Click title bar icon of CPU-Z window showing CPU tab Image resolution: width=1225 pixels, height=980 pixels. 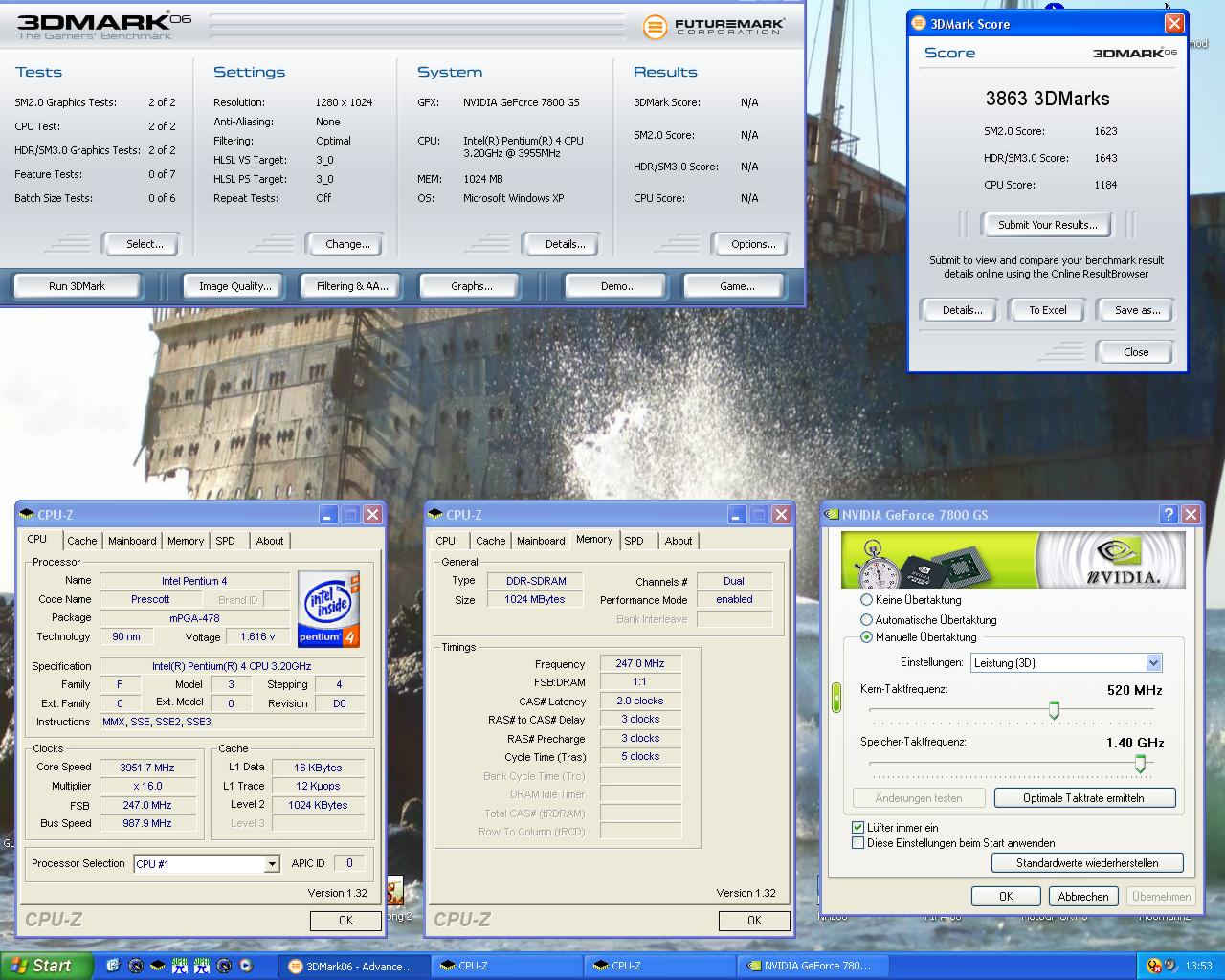pos(28,515)
